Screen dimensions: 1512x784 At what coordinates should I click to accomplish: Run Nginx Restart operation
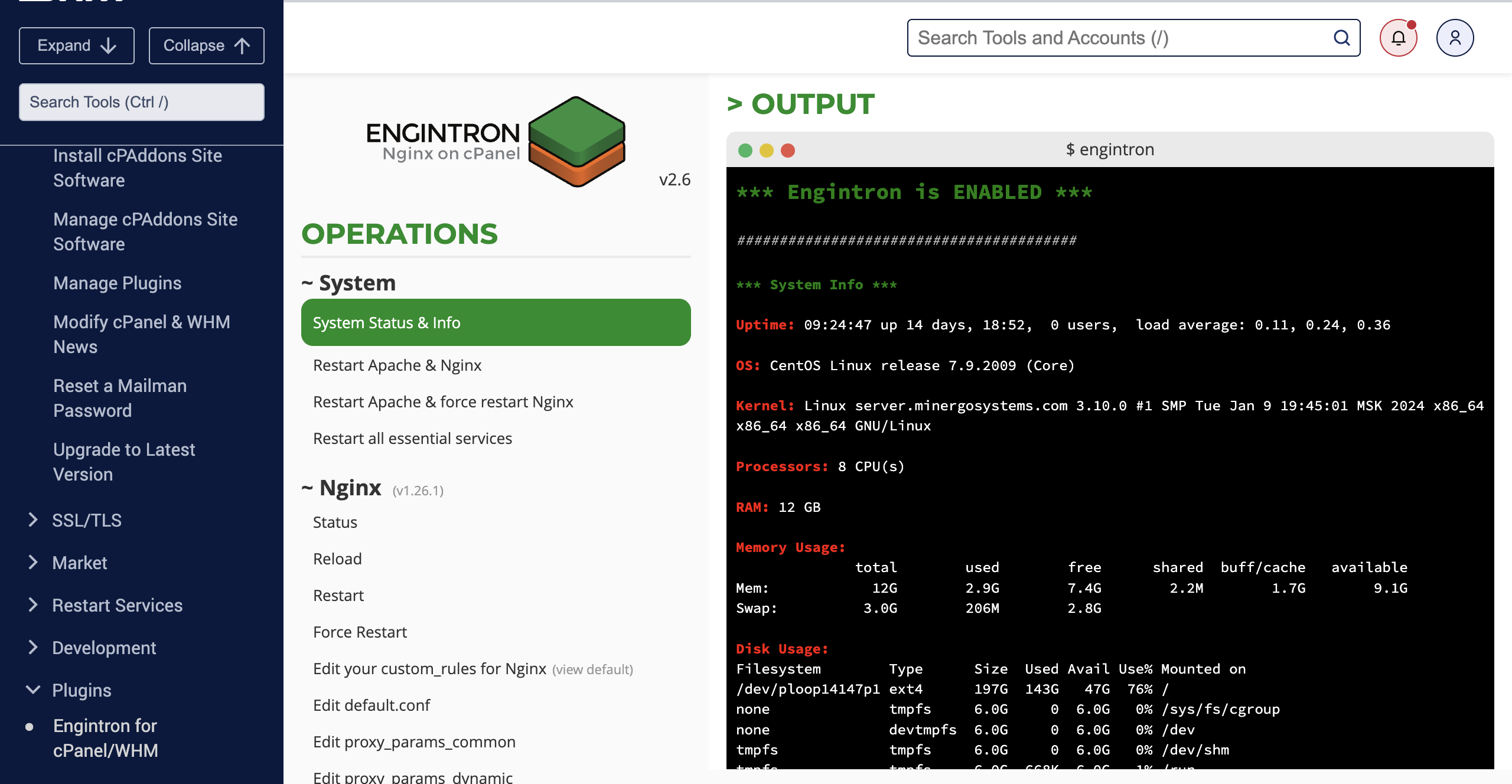[x=338, y=596]
